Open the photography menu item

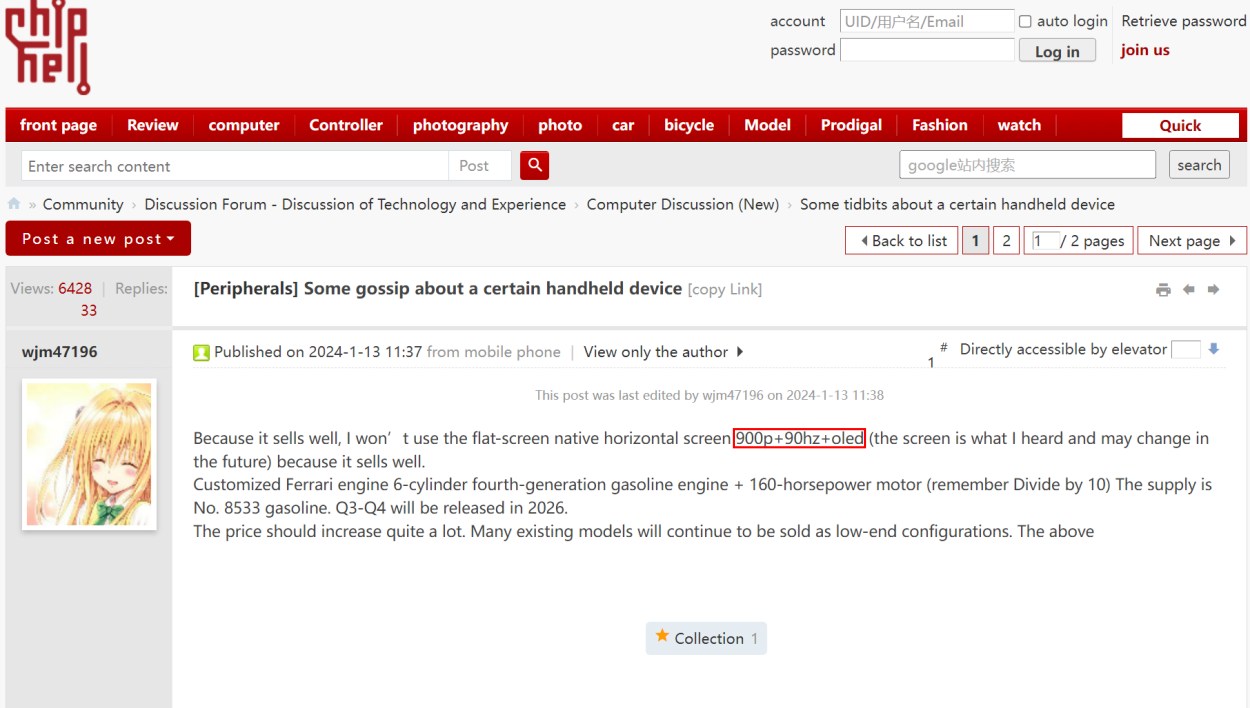460,125
